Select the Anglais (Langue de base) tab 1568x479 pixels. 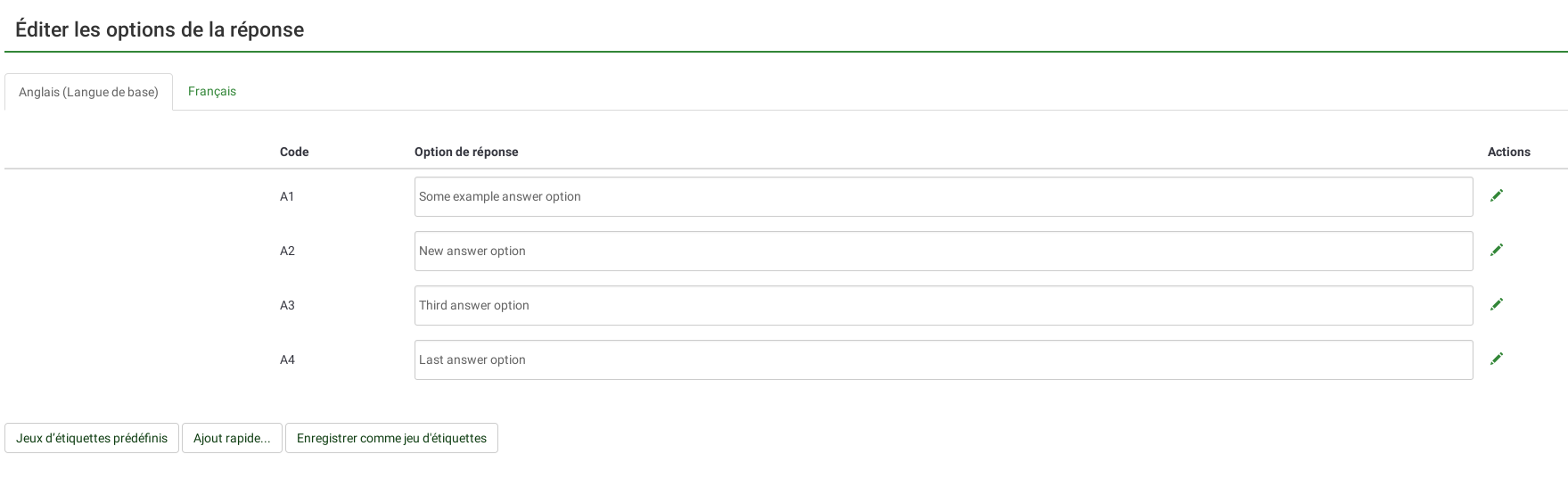tap(88, 92)
